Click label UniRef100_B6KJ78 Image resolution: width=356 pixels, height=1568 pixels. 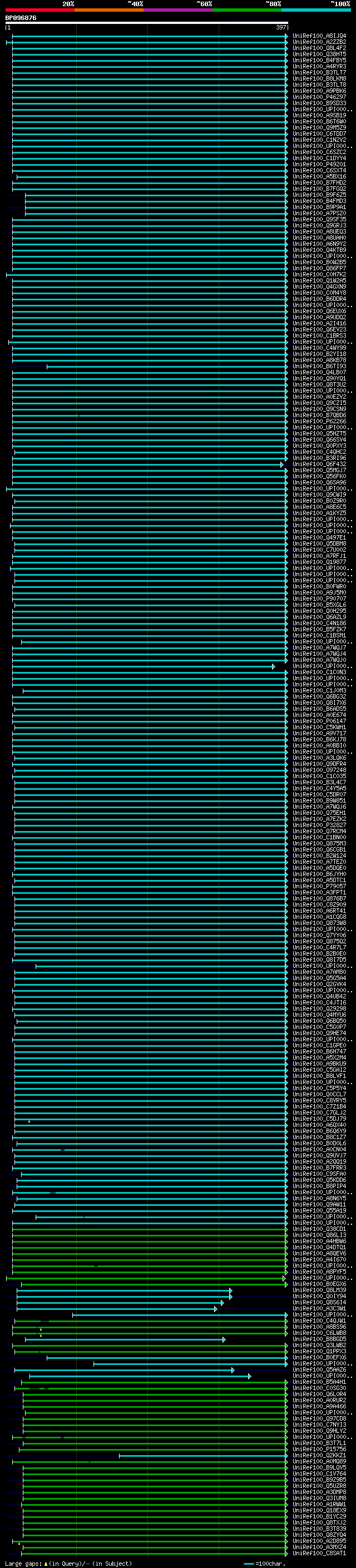point(319,740)
